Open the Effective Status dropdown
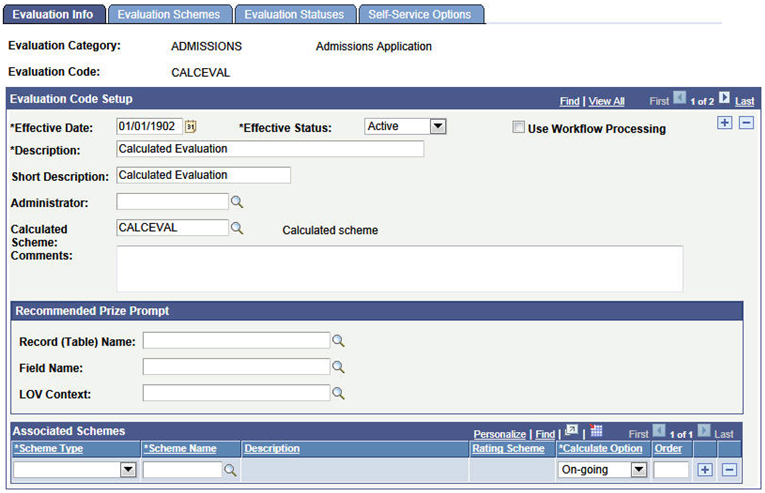 438,126
